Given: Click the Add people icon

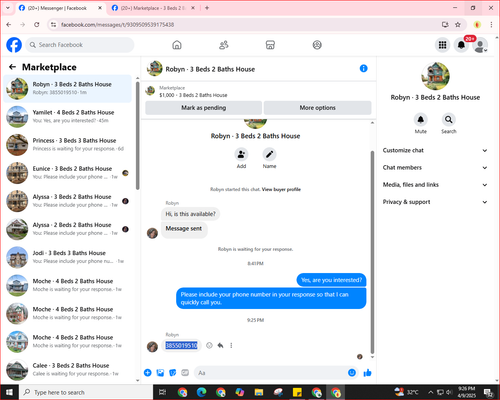Looking at the screenshot, I should [x=241, y=154].
